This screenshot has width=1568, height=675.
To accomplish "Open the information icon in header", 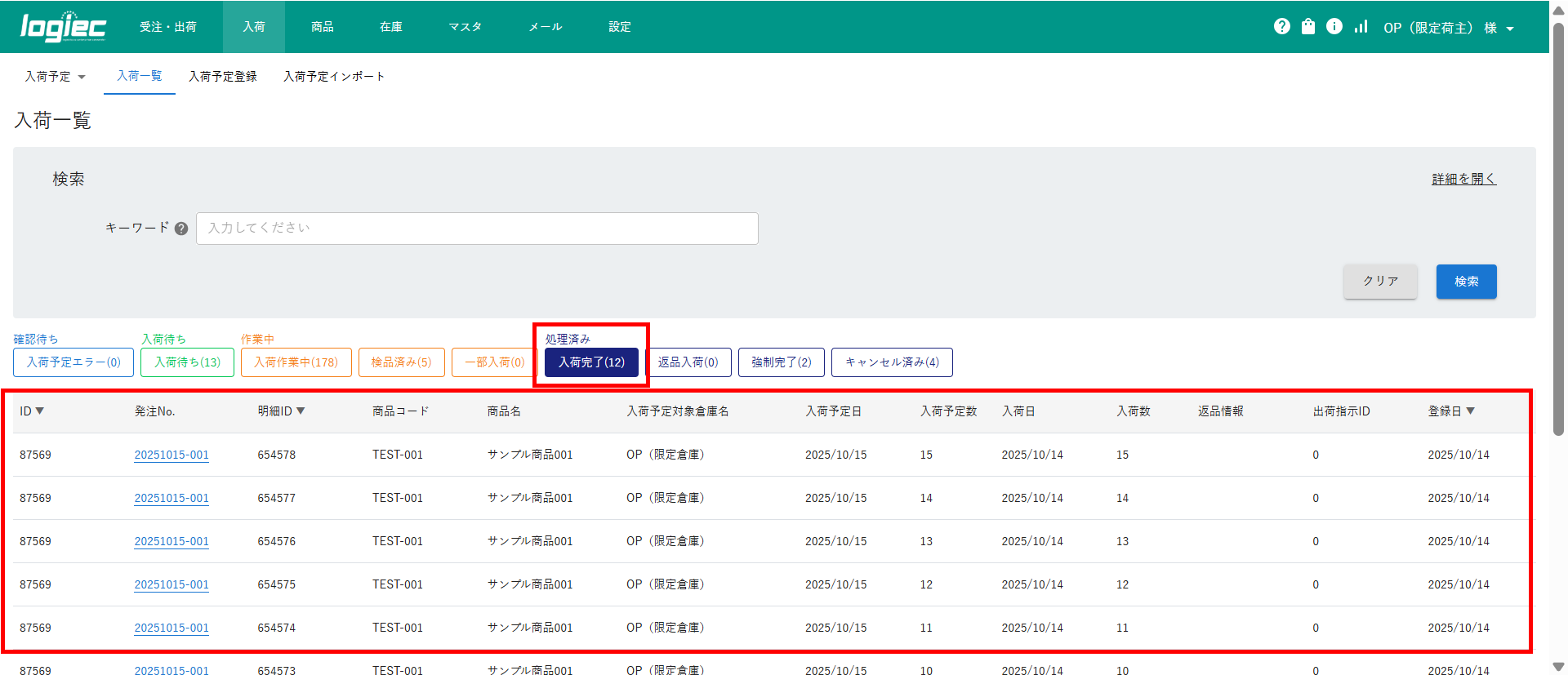I will (x=1334, y=27).
